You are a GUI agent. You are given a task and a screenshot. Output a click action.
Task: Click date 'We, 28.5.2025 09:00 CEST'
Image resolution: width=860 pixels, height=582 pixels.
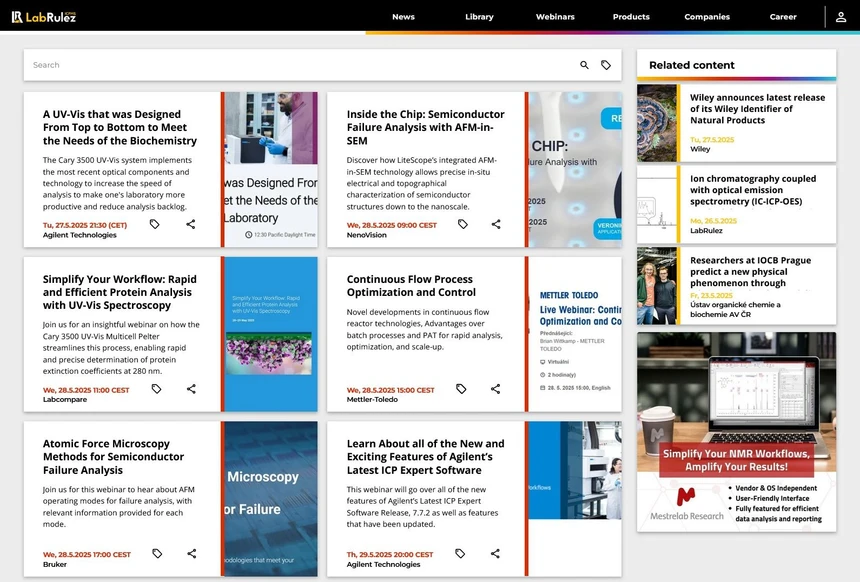point(392,225)
